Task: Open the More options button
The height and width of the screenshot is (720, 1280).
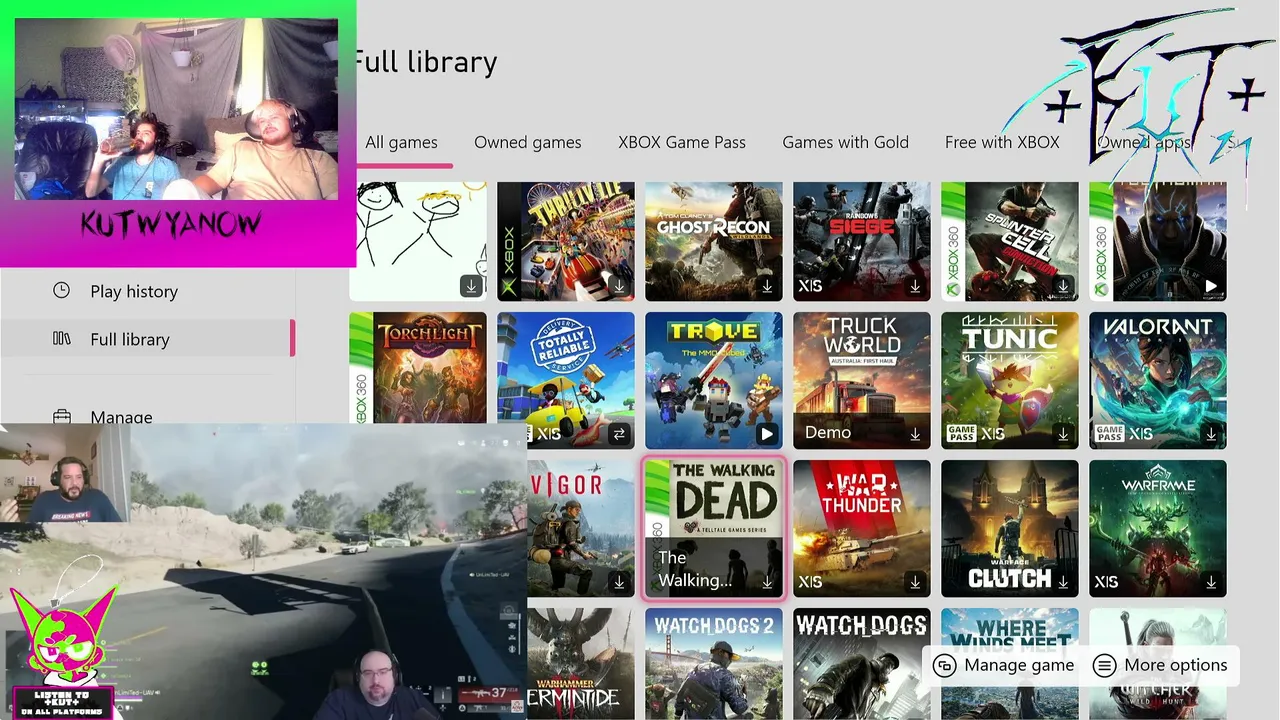Action: (1160, 665)
